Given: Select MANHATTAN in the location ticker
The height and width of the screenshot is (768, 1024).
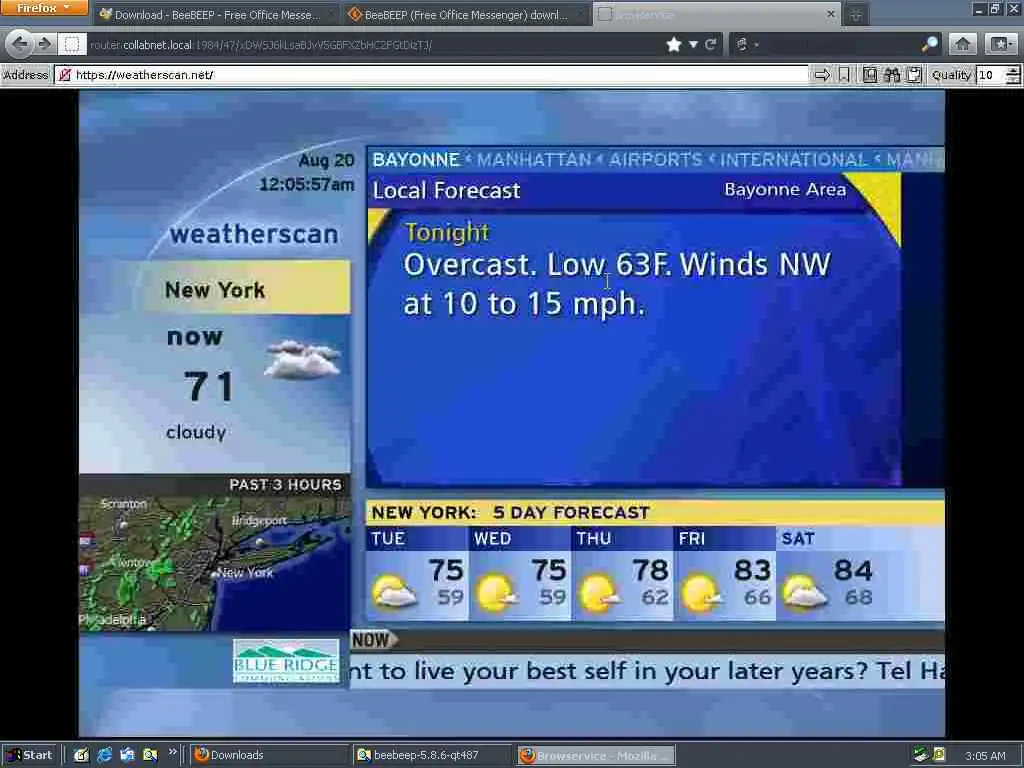Looking at the screenshot, I should pyautogui.click(x=534, y=160).
